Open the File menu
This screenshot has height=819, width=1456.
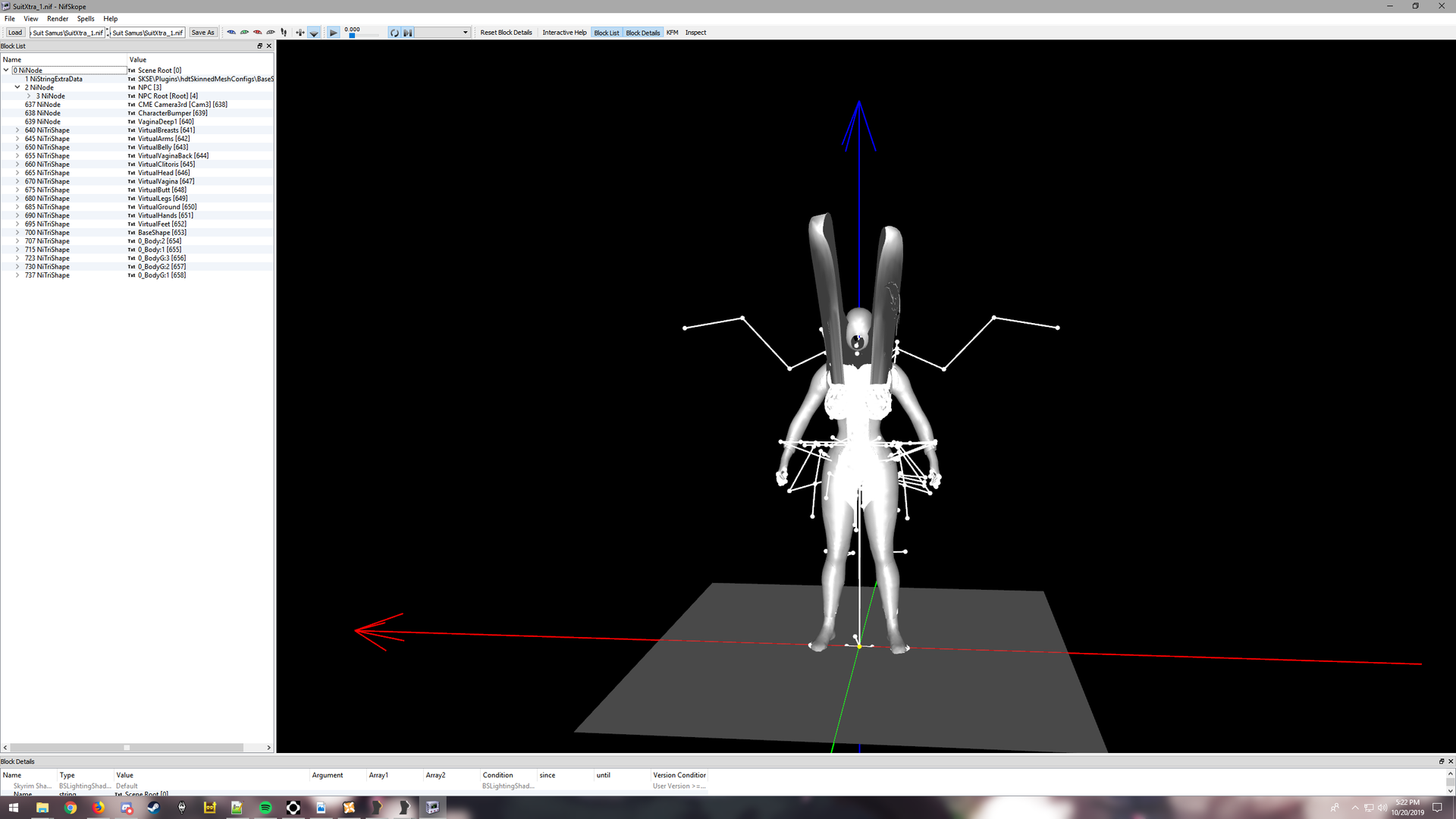click(10, 19)
